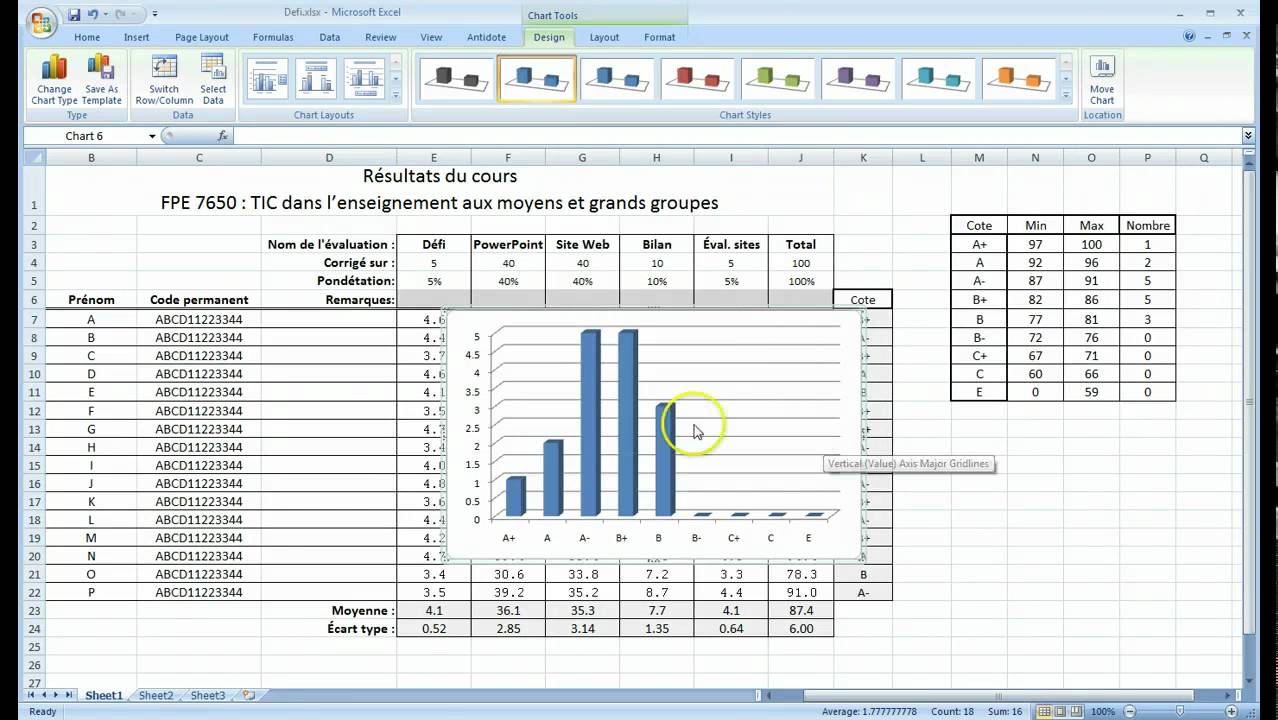Open the Undo history dropdown arrow

pos(106,15)
